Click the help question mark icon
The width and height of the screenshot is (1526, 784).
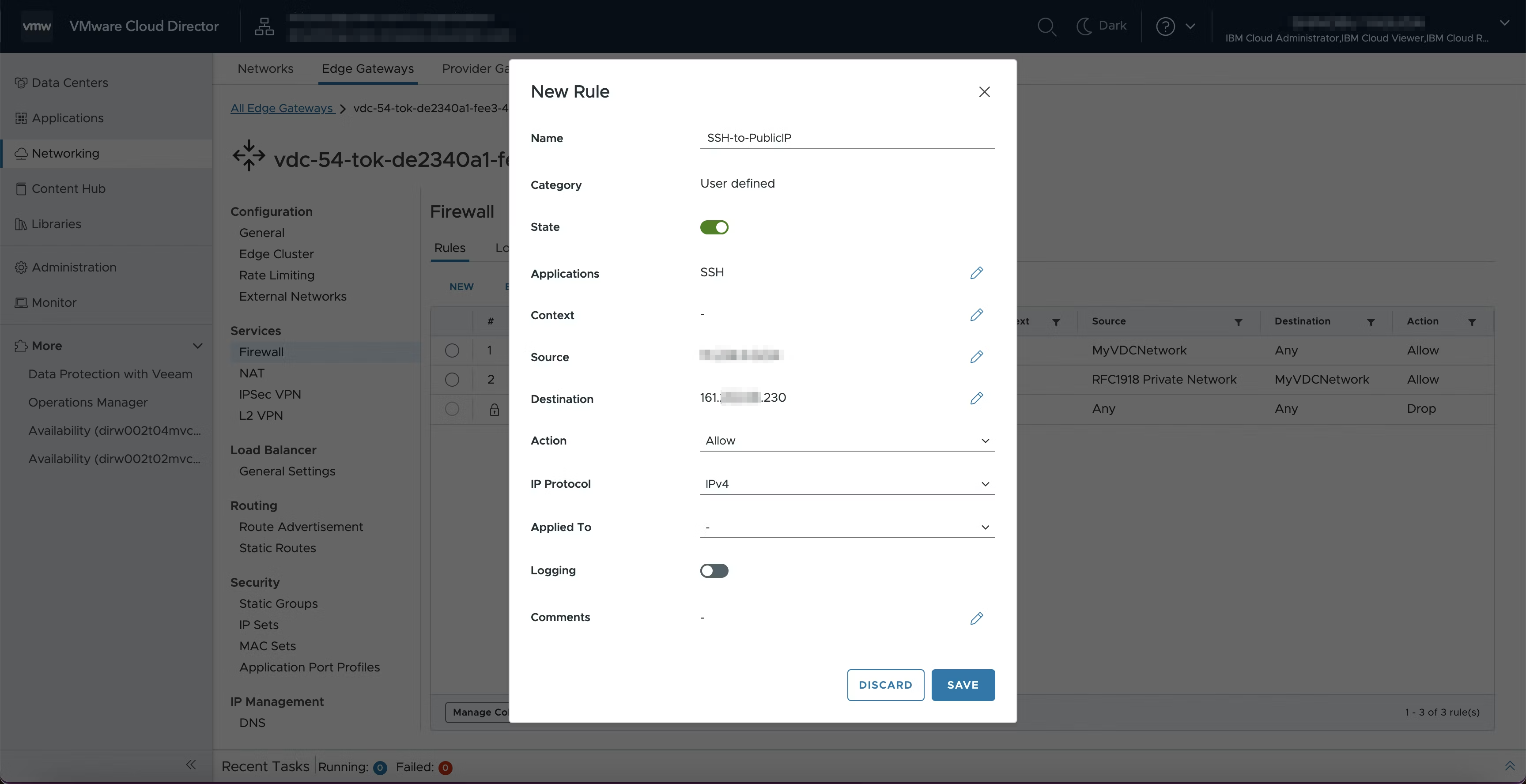click(1165, 26)
